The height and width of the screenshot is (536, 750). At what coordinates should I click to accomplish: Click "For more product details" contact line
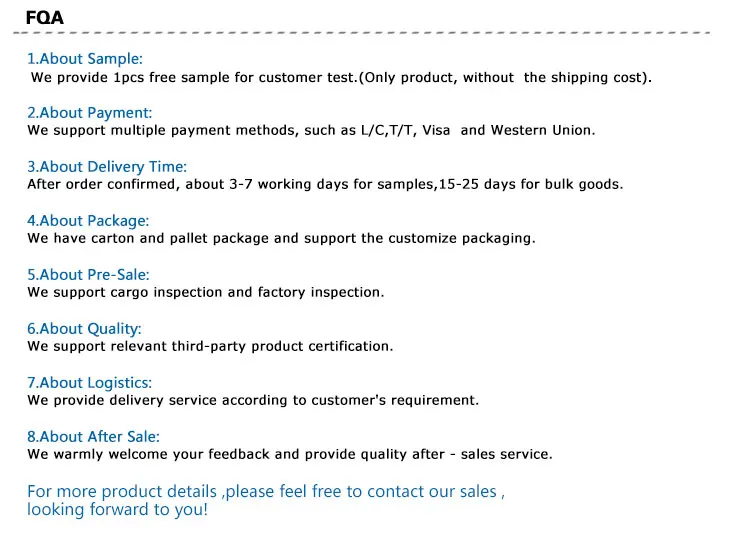coord(266,491)
